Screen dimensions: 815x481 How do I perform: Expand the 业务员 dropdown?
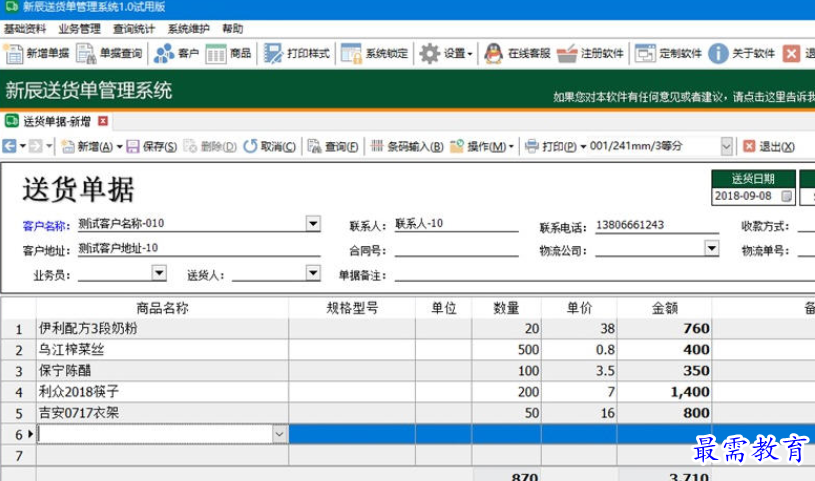[159, 272]
